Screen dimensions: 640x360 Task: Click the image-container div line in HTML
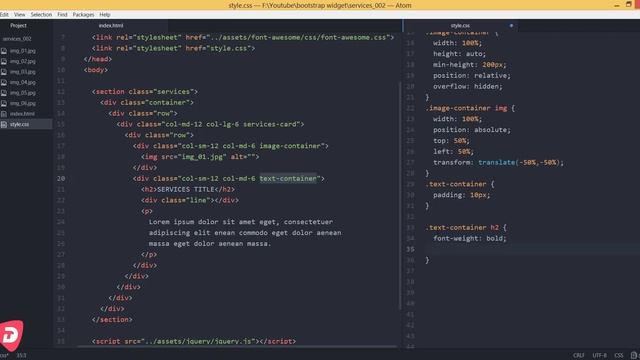(231, 146)
